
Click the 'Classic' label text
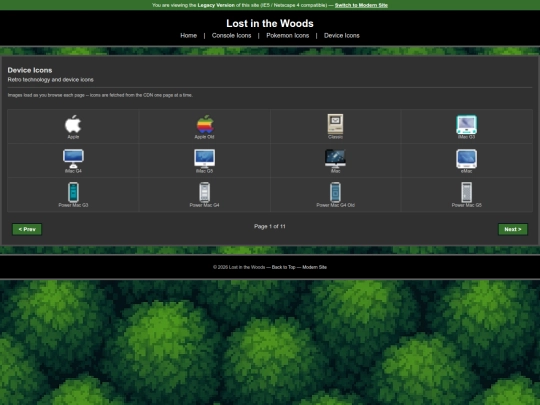click(335, 137)
